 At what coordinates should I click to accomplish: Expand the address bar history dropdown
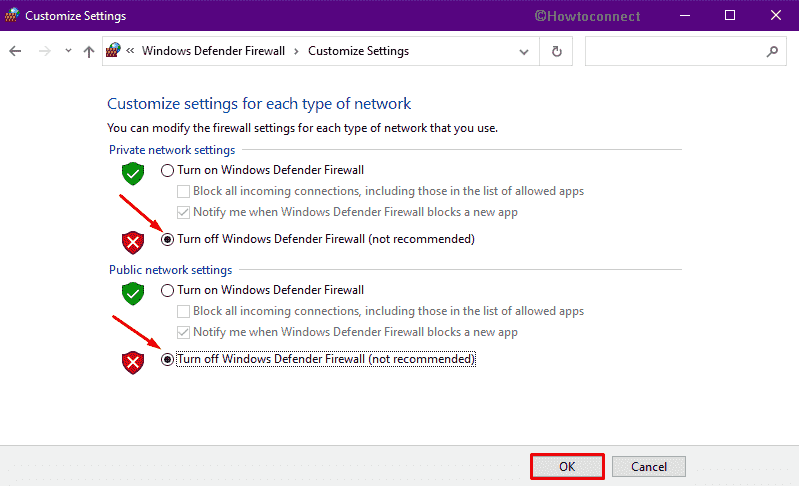click(x=523, y=51)
